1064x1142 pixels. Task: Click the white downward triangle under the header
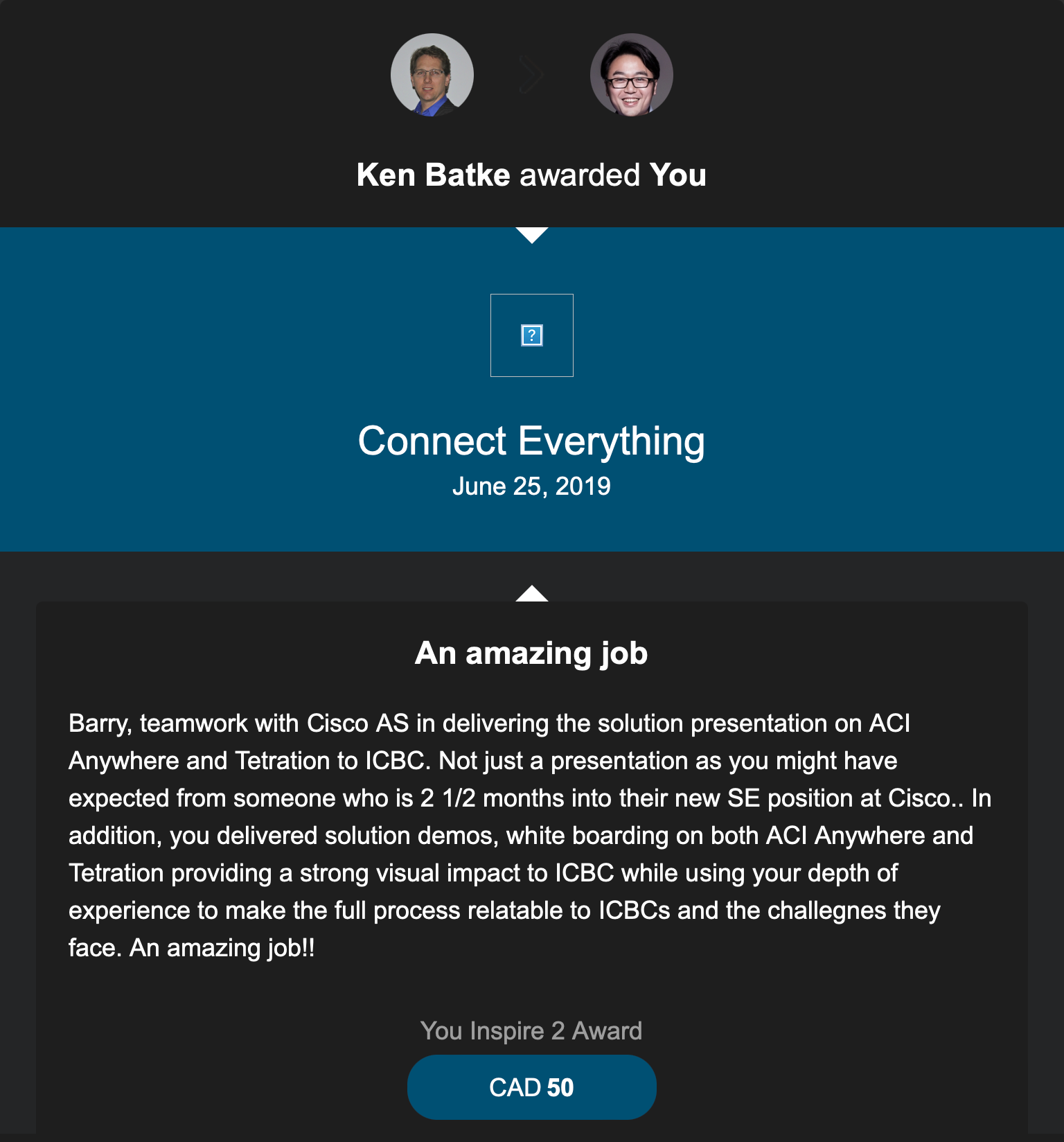tap(531, 235)
